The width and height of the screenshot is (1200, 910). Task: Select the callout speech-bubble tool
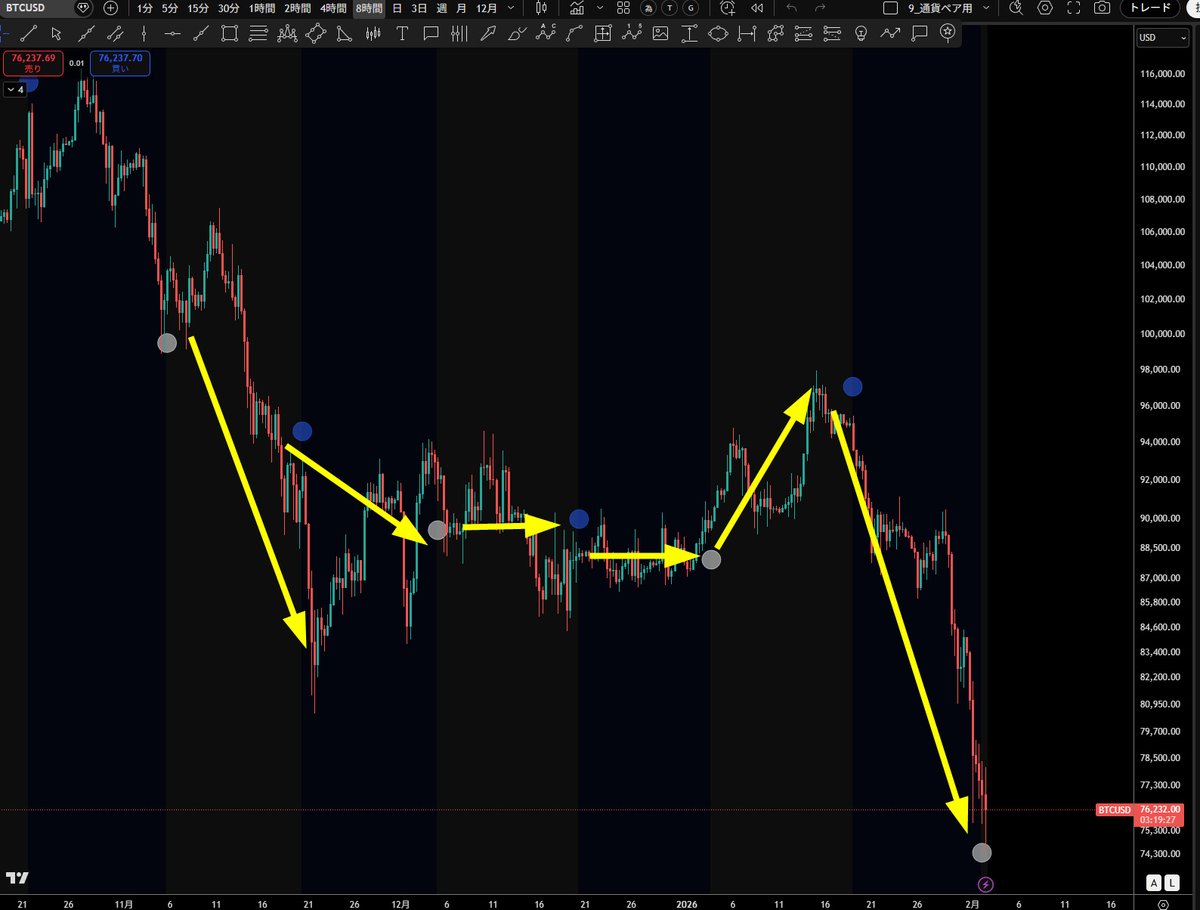(431, 34)
